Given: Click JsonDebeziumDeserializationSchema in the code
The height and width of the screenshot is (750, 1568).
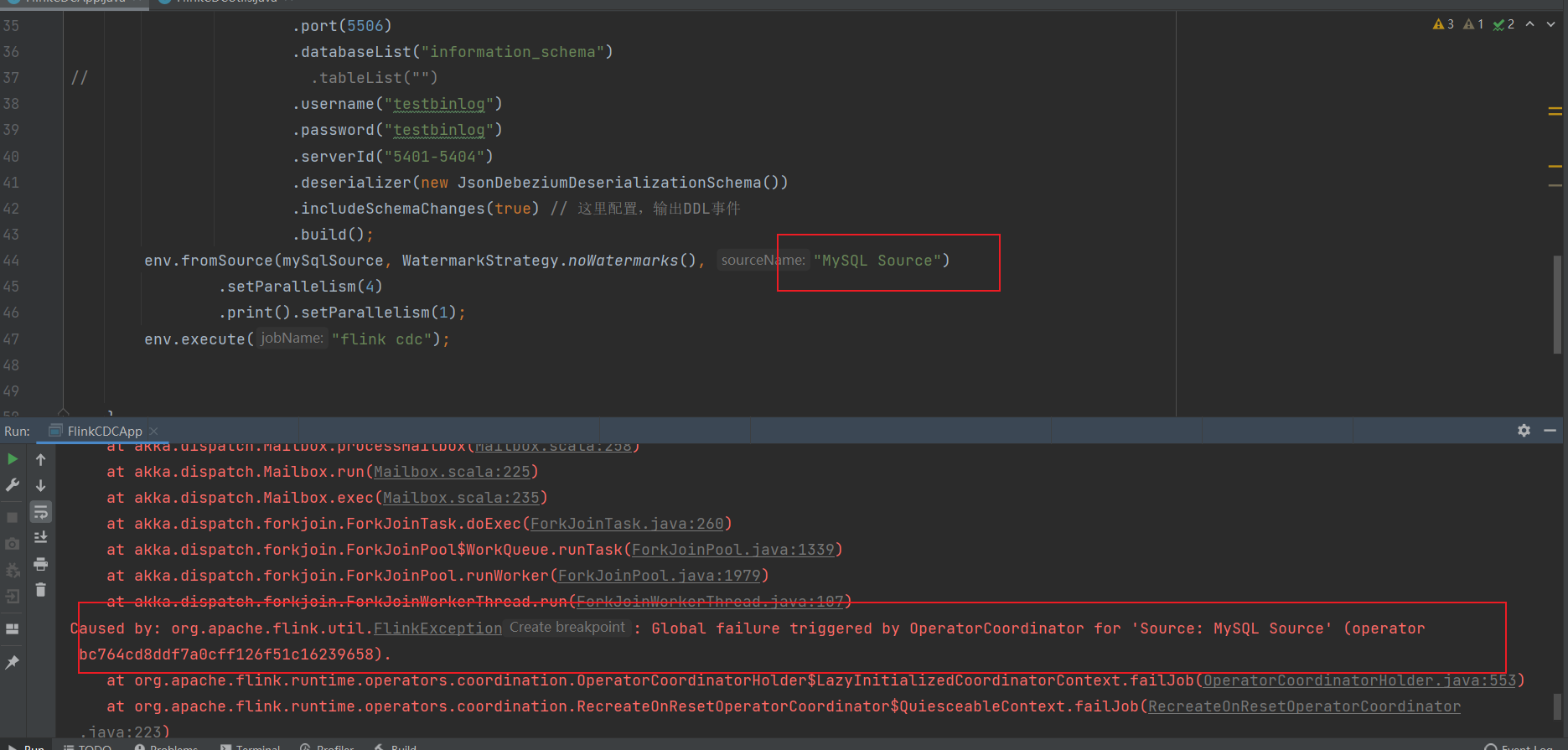Looking at the screenshot, I should [609, 183].
